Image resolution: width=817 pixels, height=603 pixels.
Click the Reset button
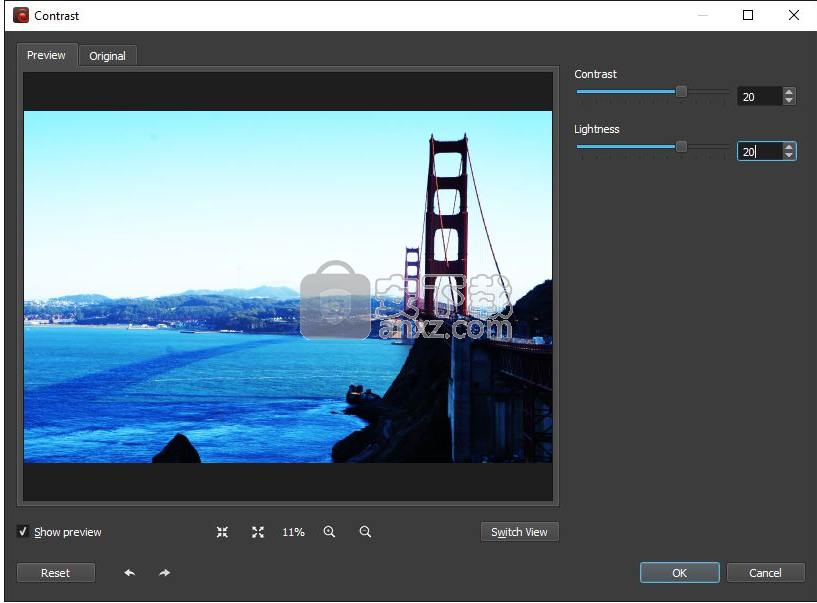[56, 573]
